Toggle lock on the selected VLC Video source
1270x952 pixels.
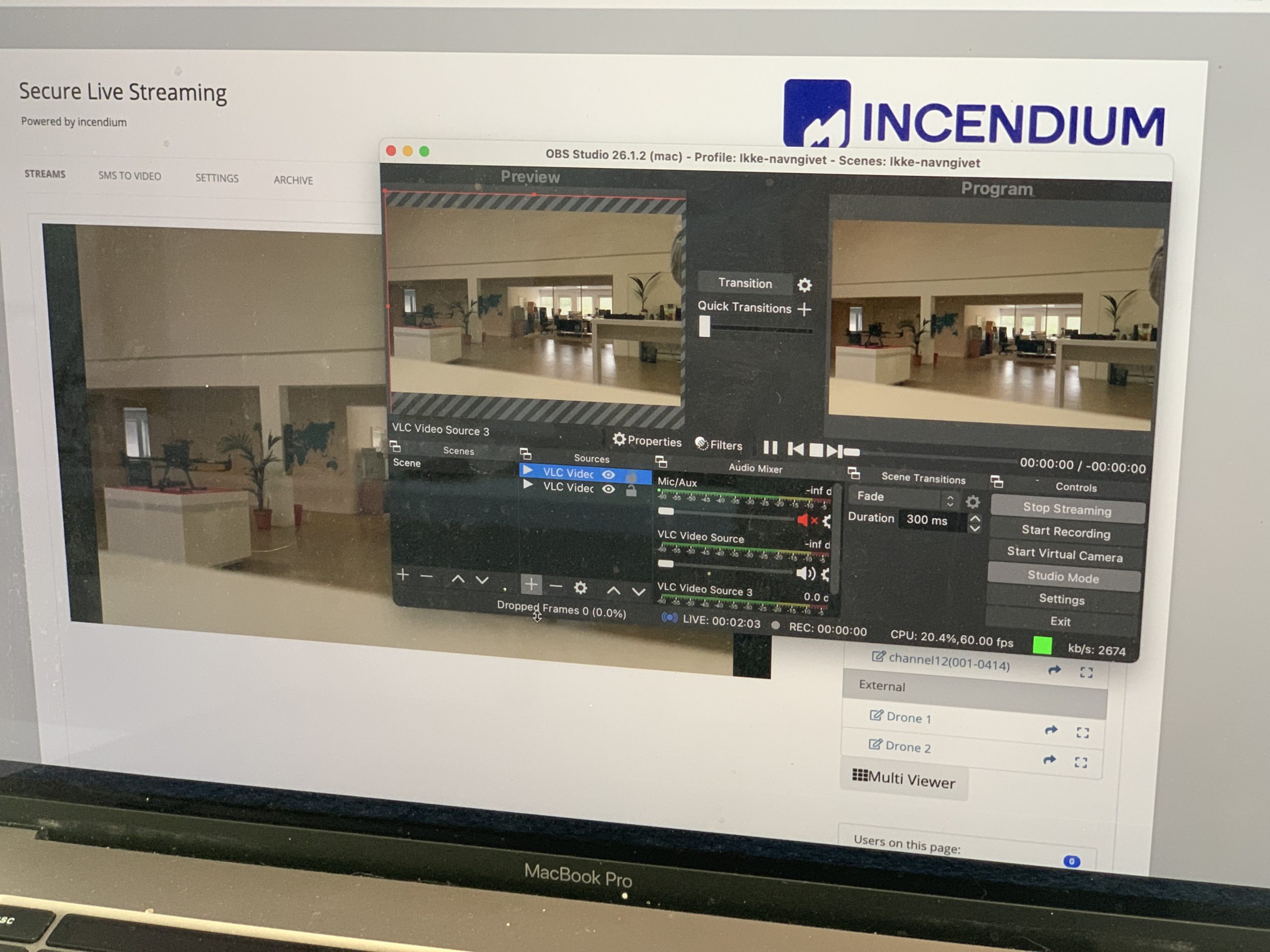click(631, 476)
